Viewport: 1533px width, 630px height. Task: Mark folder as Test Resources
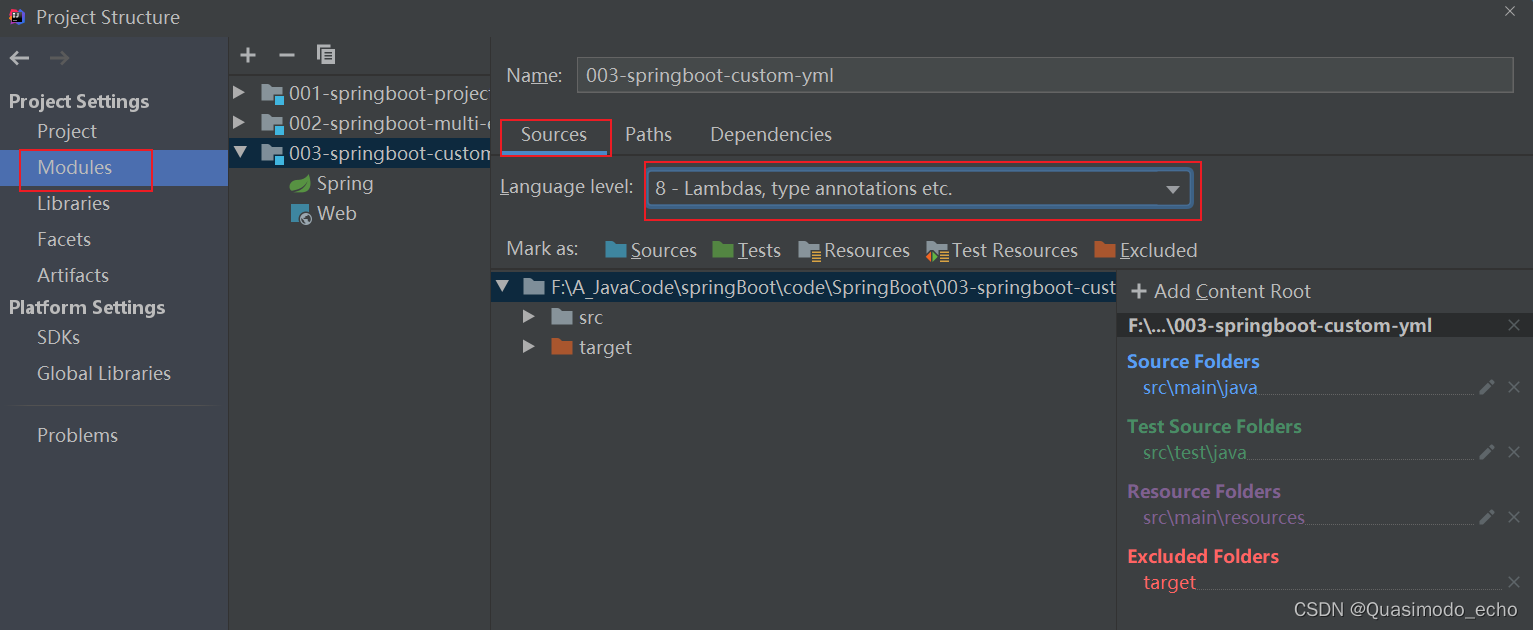pyautogui.click(x=1002, y=250)
